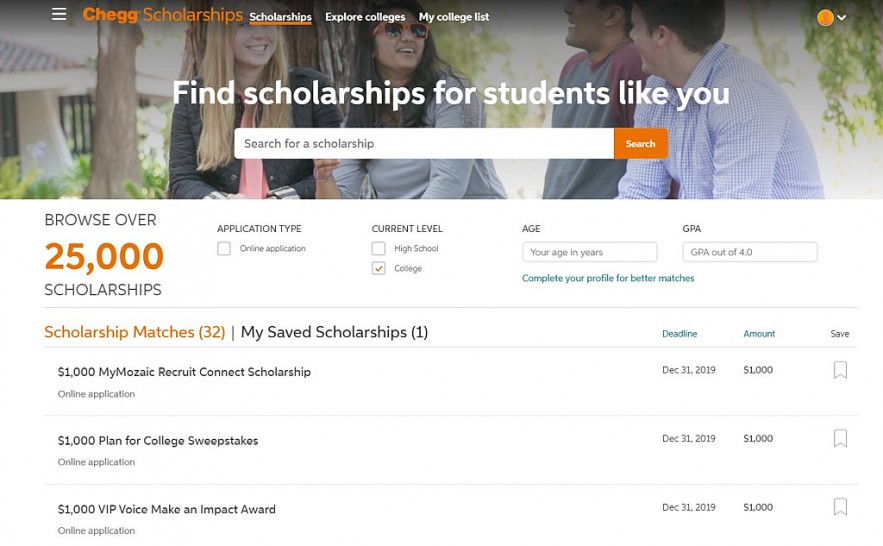Click the age in years input
This screenshot has height=546, width=883.
(589, 252)
